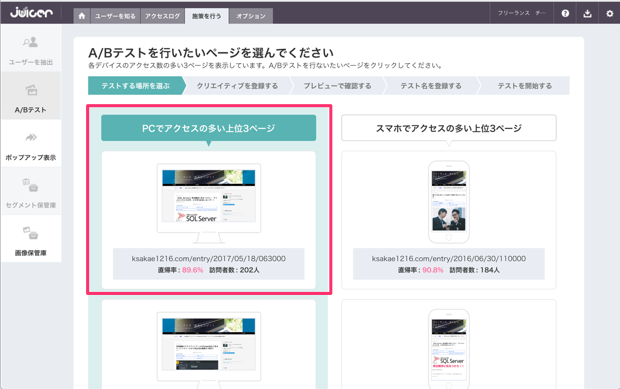The image size is (620, 389).
Task: Select smartphone thumbnail with two men
Action: (x=449, y=202)
